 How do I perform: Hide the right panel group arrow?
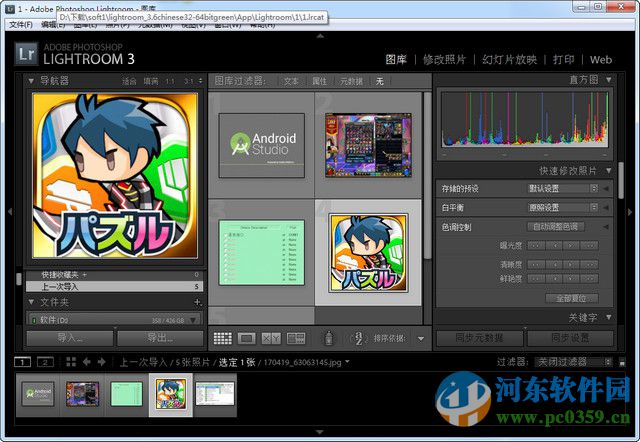[x=630, y=212]
